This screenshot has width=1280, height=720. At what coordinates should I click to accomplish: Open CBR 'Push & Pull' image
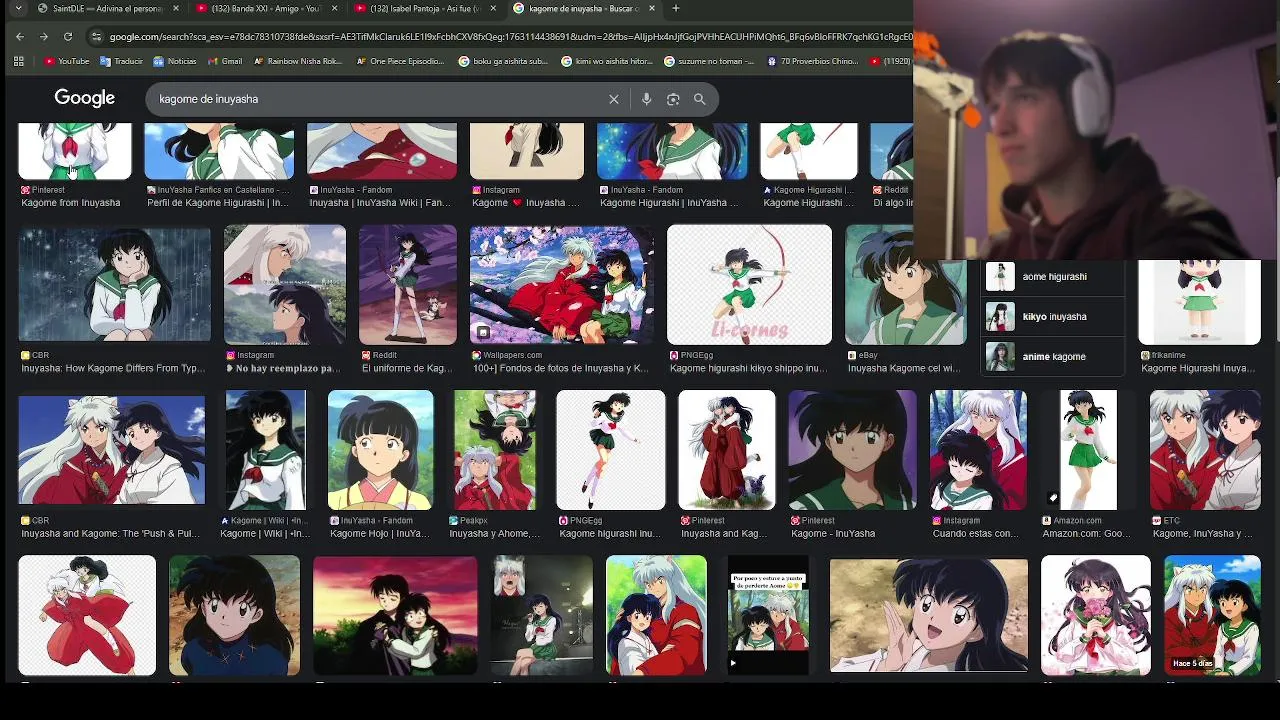point(112,450)
